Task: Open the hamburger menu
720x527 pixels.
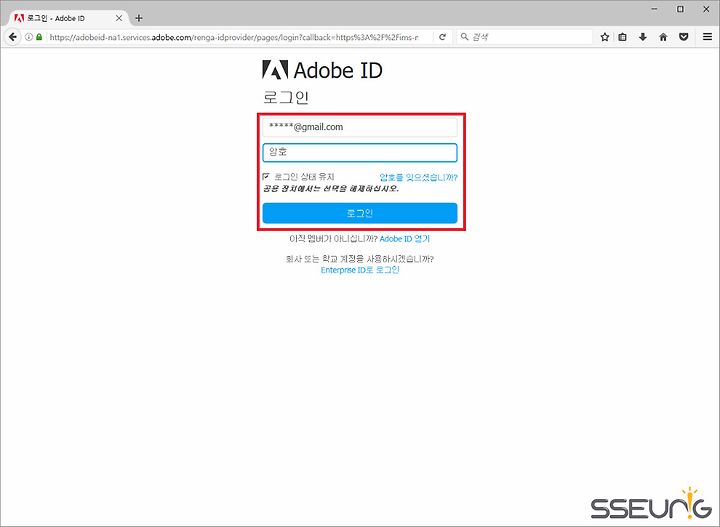Action: pos(707,37)
